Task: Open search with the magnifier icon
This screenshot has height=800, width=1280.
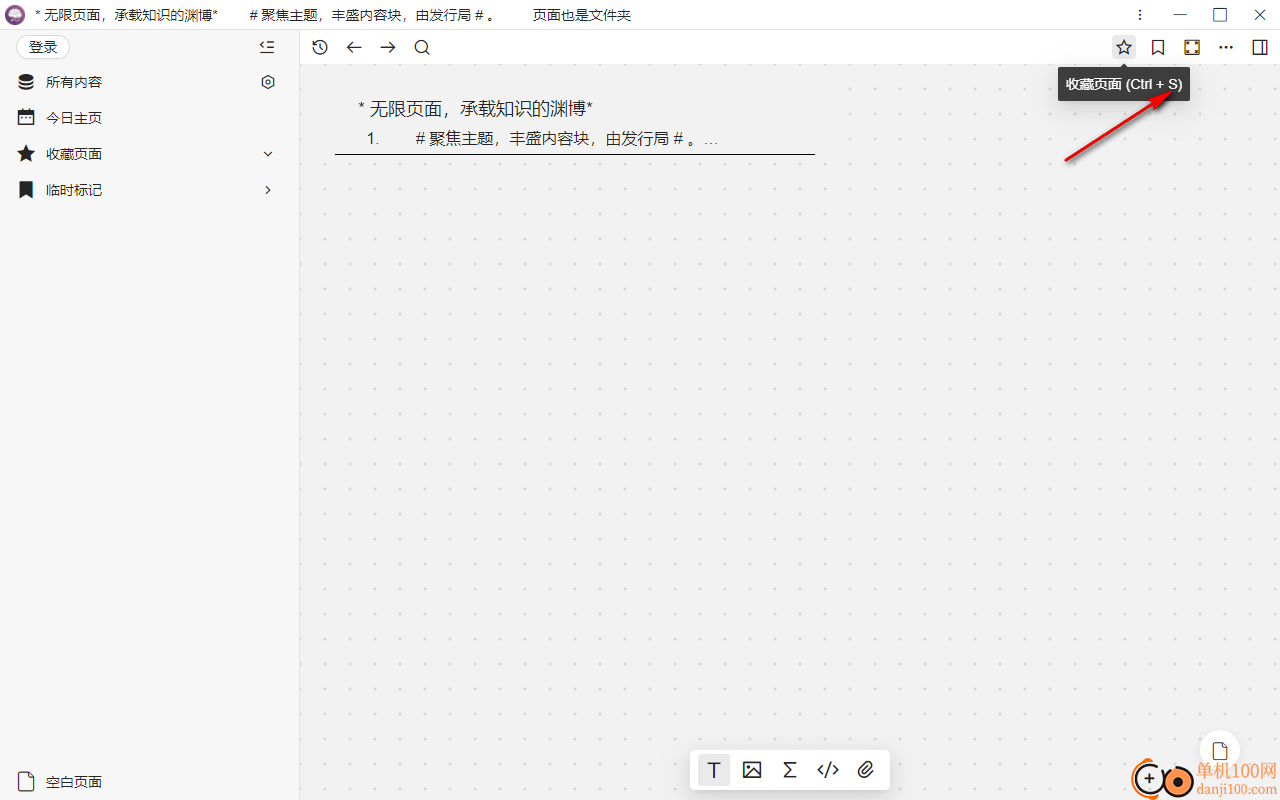Action: [422, 47]
